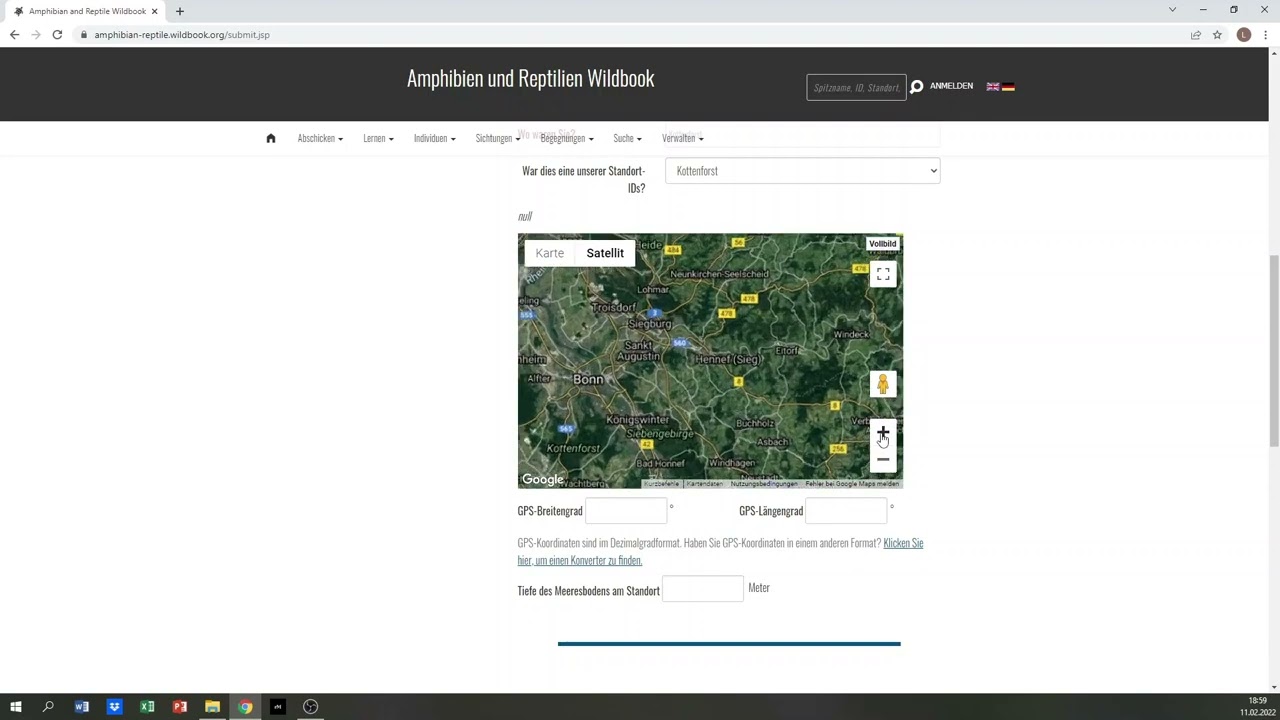The height and width of the screenshot is (720, 1280).
Task: Click the search magnifier icon beside search field
Action: [x=916, y=87]
